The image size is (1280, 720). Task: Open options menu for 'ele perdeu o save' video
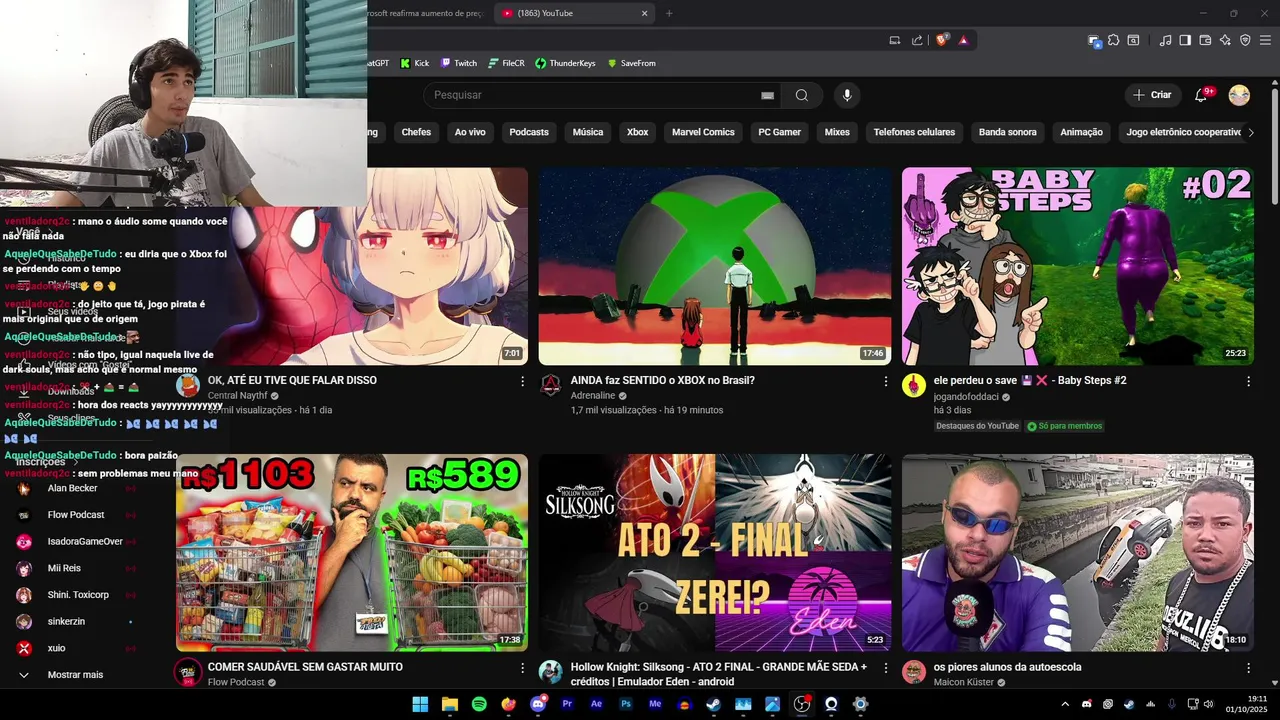[1248, 381]
